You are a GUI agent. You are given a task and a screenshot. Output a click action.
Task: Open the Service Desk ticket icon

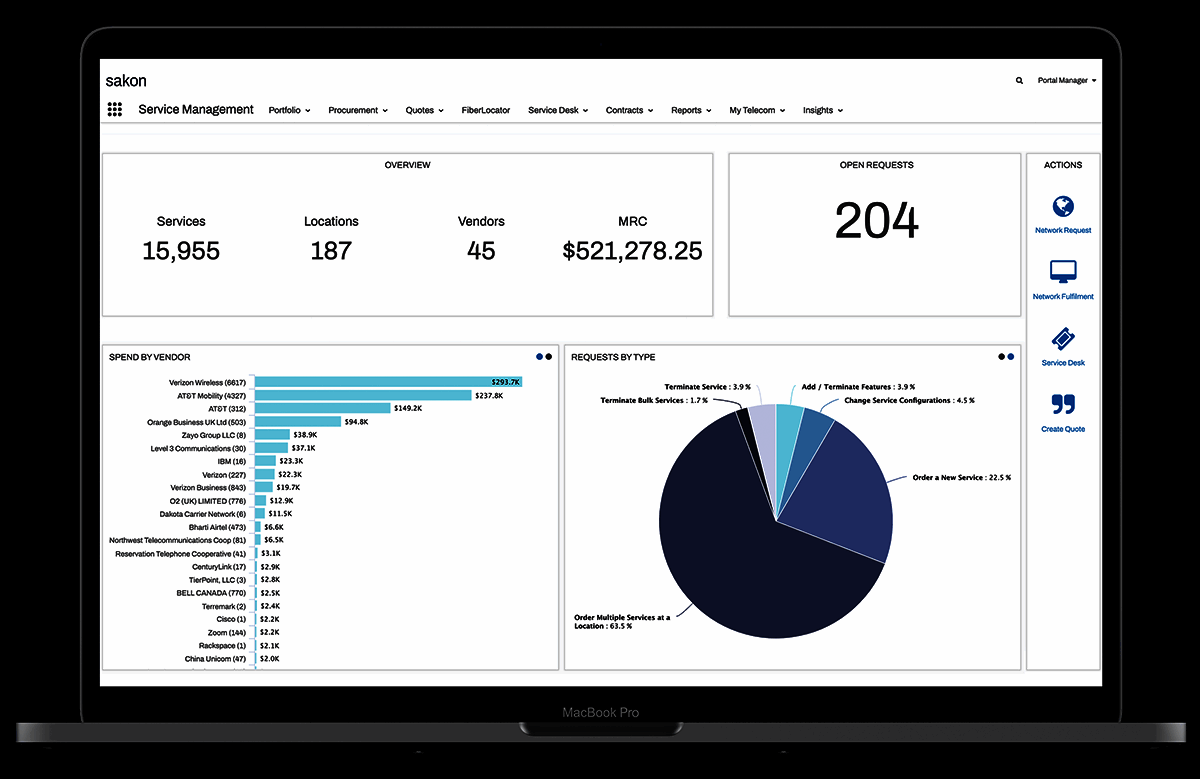pyautogui.click(x=1062, y=339)
